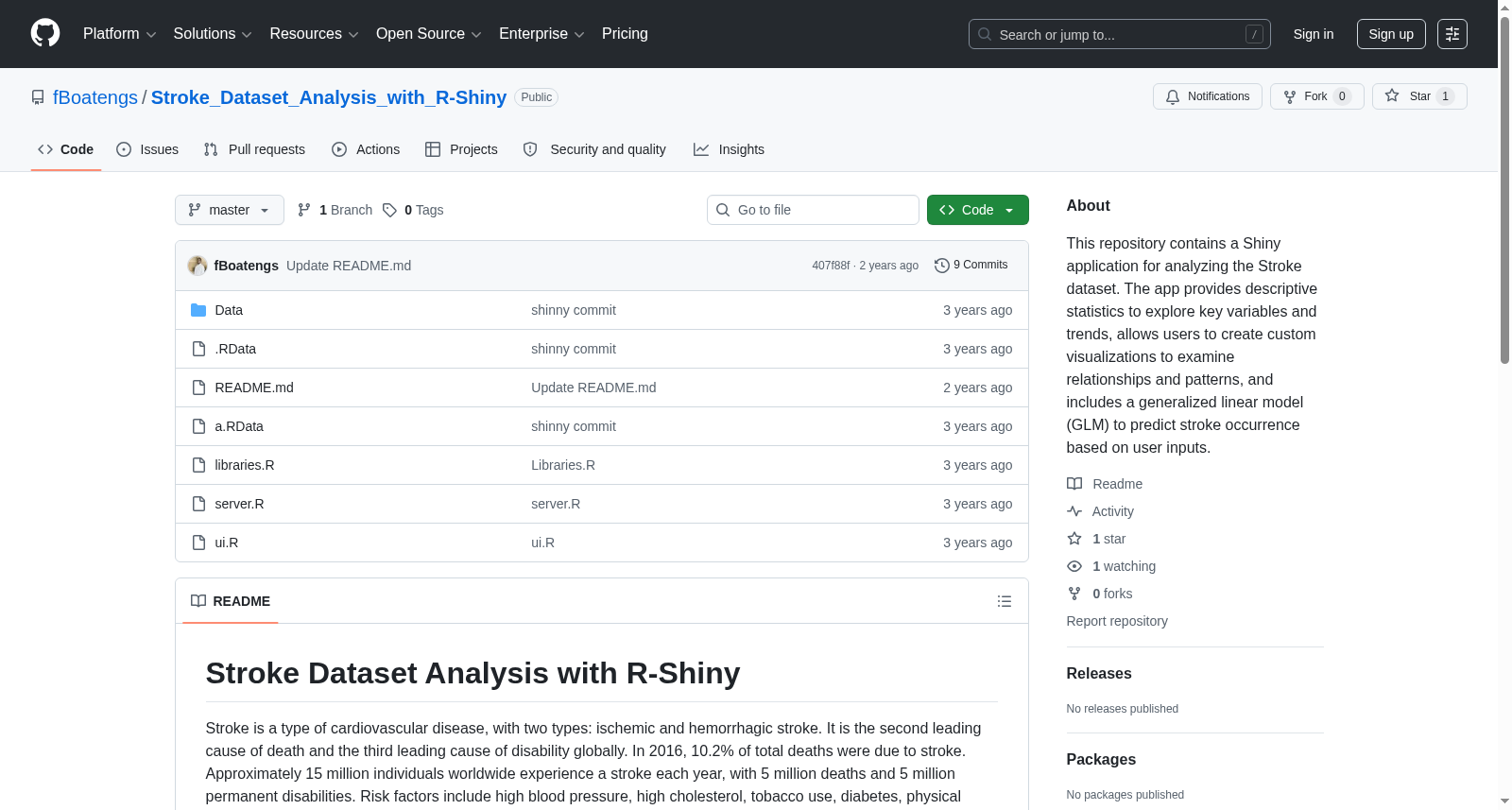Open the green Code dropdown button

click(x=977, y=210)
